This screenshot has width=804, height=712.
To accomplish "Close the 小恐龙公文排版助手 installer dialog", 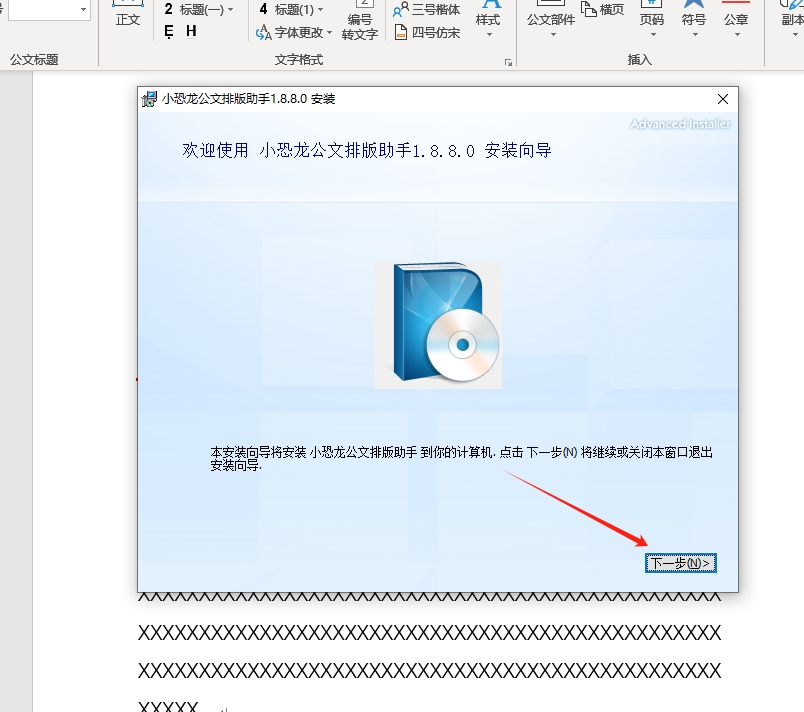I will tap(722, 99).
